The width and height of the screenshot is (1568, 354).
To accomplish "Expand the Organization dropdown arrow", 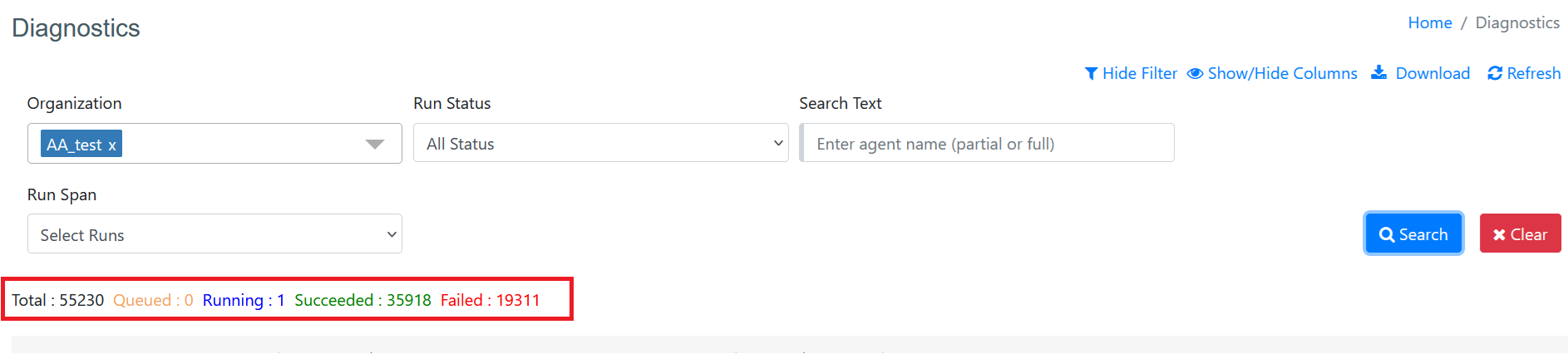I will point(375,145).
